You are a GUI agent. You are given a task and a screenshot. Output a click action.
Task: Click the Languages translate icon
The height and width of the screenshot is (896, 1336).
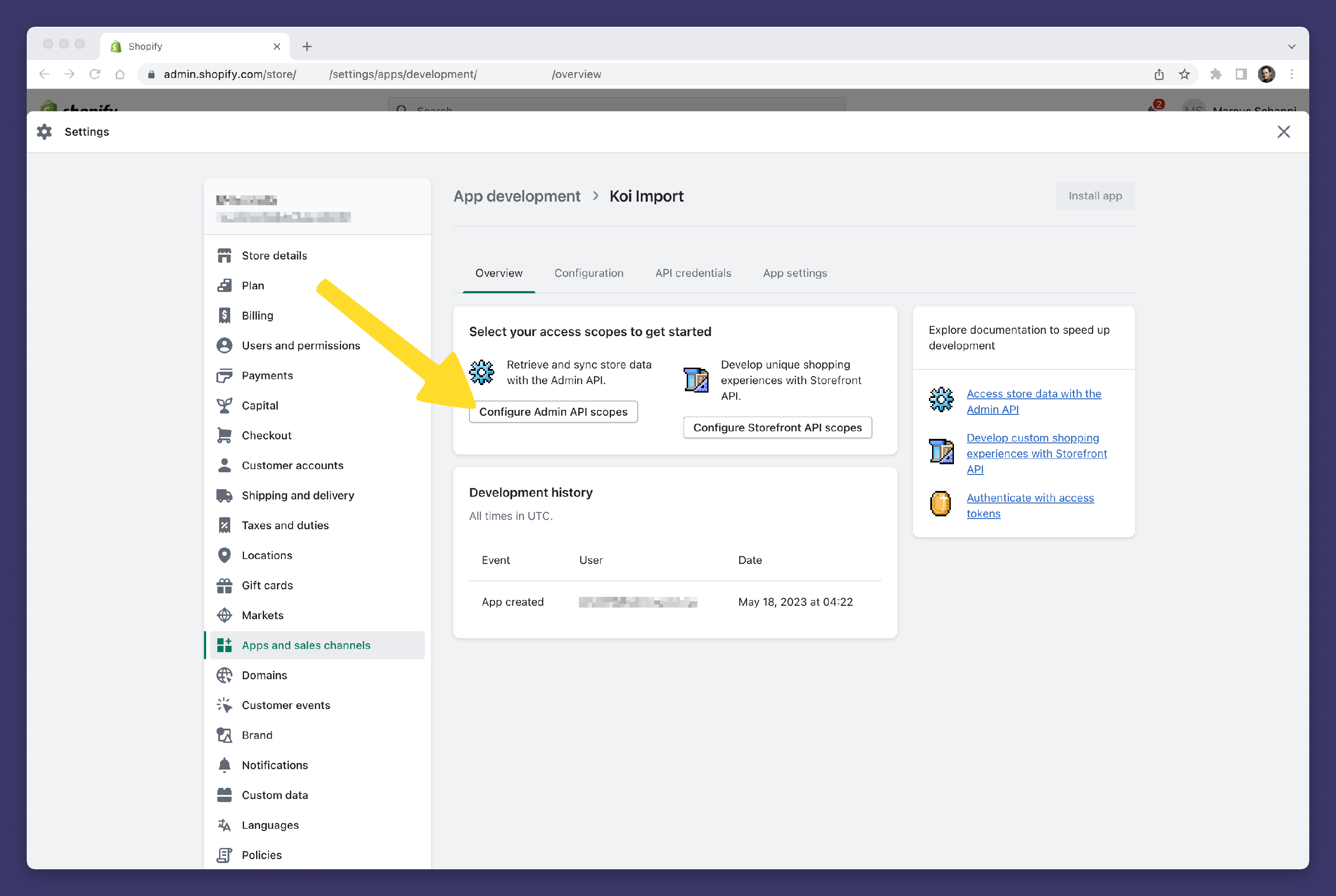tap(224, 825)
